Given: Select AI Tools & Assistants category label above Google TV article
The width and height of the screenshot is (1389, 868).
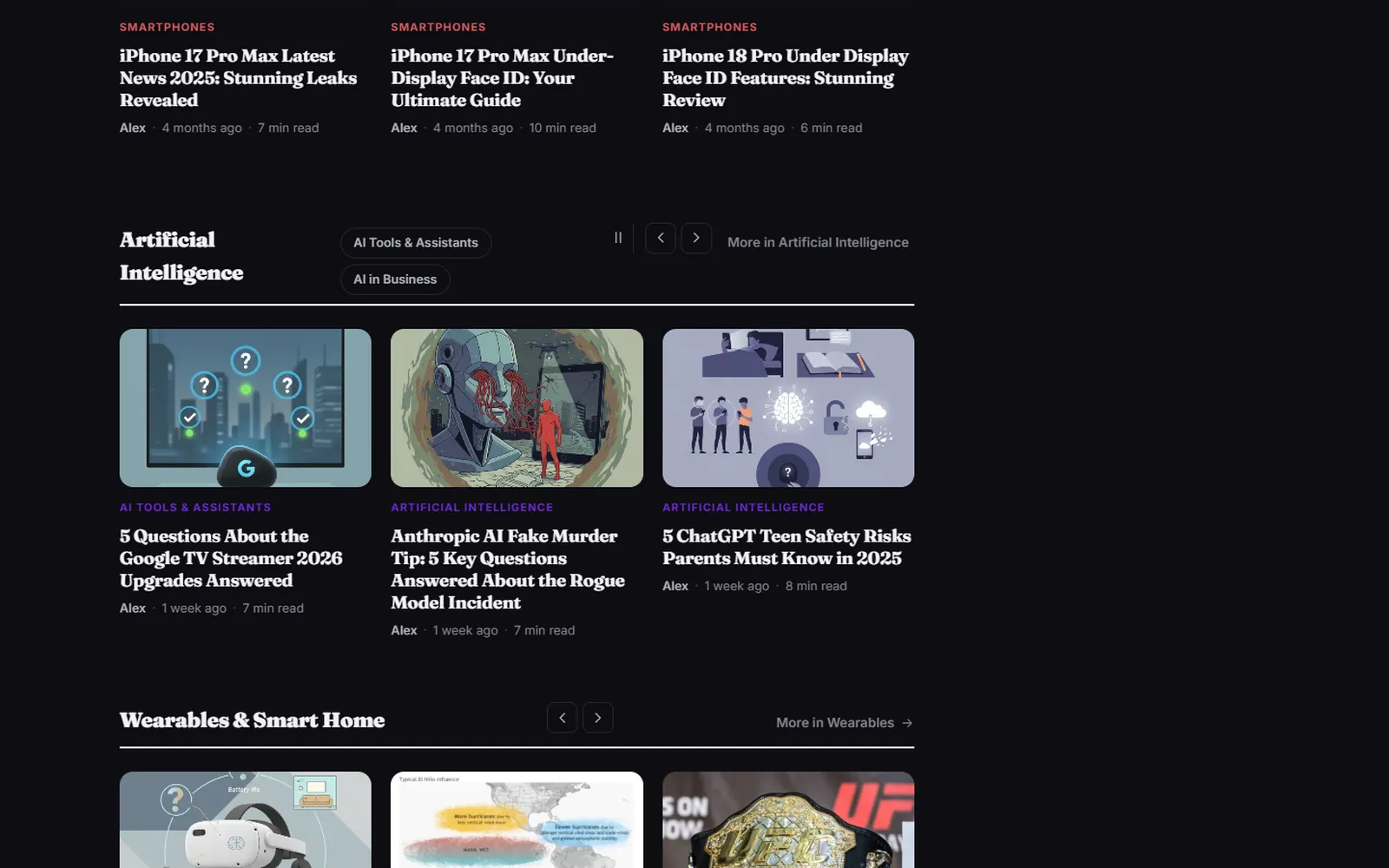Looking at the screenshot, I should (x=195, y=508).
